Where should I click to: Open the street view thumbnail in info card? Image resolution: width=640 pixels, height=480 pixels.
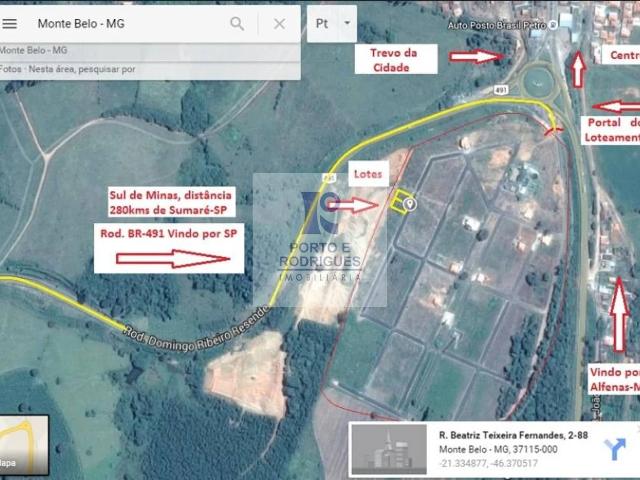tap(389, 449)
